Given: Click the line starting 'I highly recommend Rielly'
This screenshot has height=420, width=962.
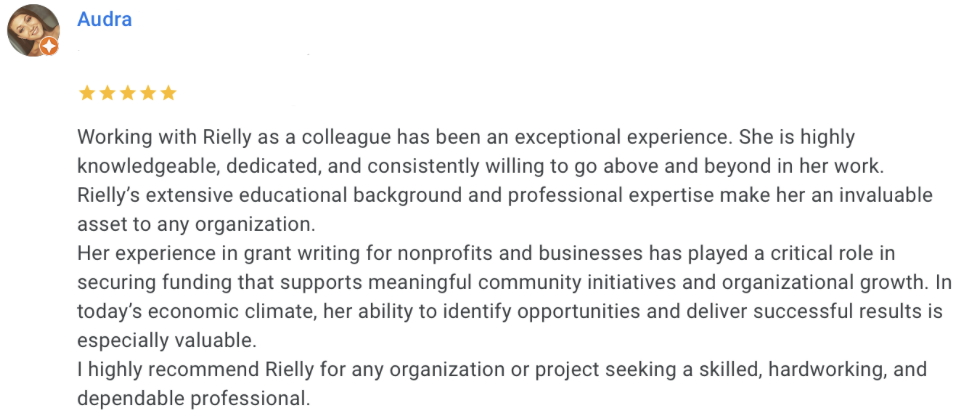Looking at the screenshot, I should [502, 370].
